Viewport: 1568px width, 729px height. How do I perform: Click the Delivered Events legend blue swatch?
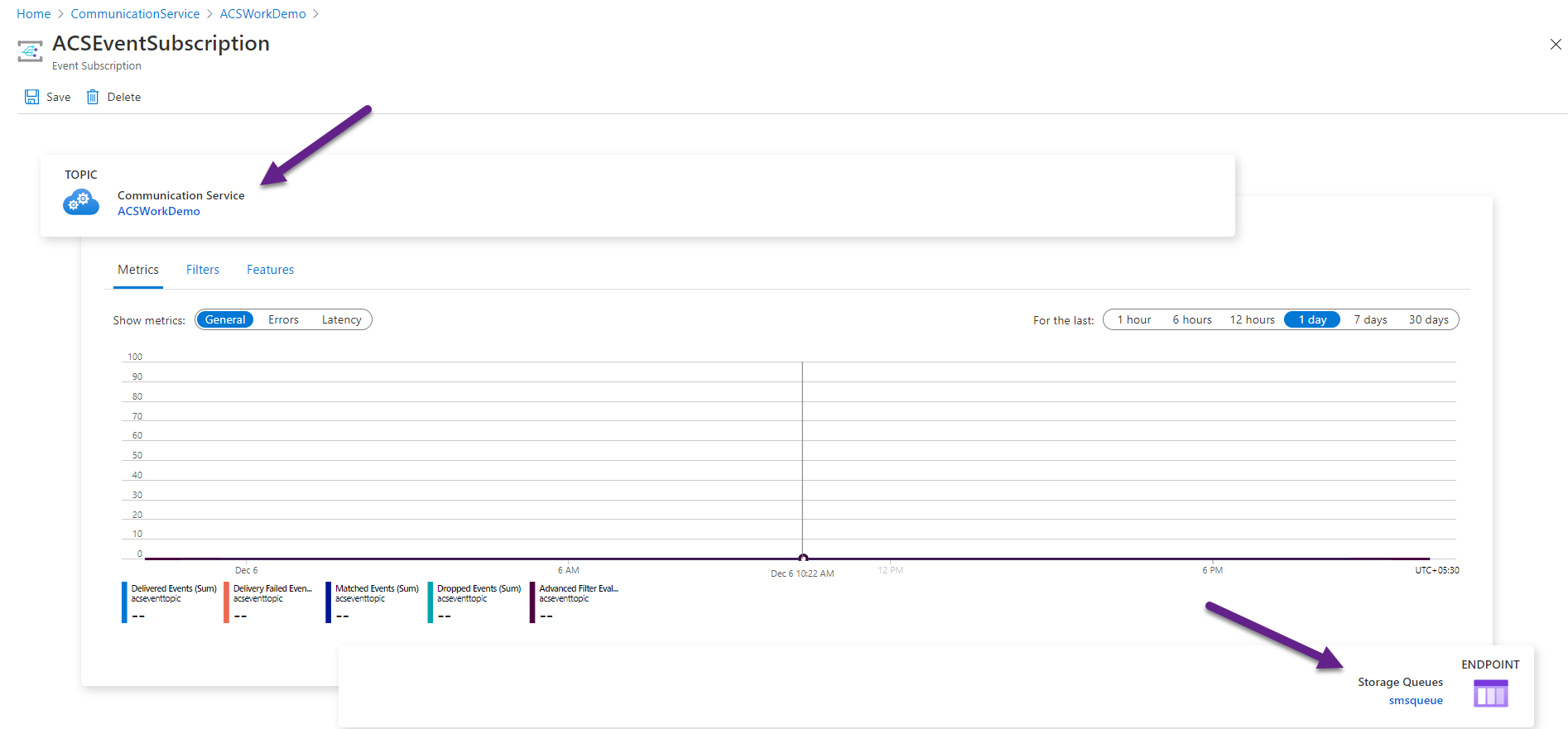[x=124, y=602]
